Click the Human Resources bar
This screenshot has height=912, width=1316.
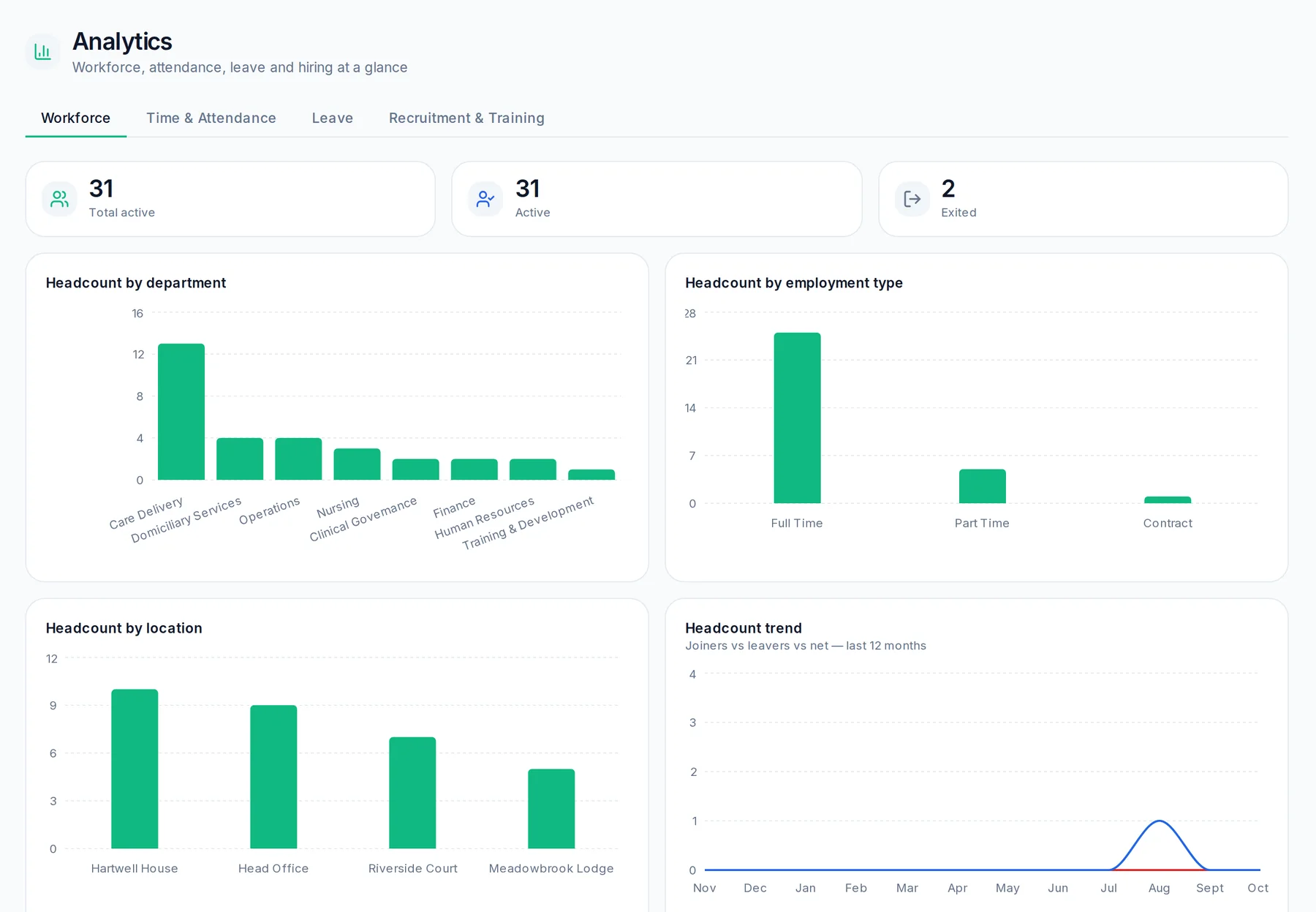(532, 470)
